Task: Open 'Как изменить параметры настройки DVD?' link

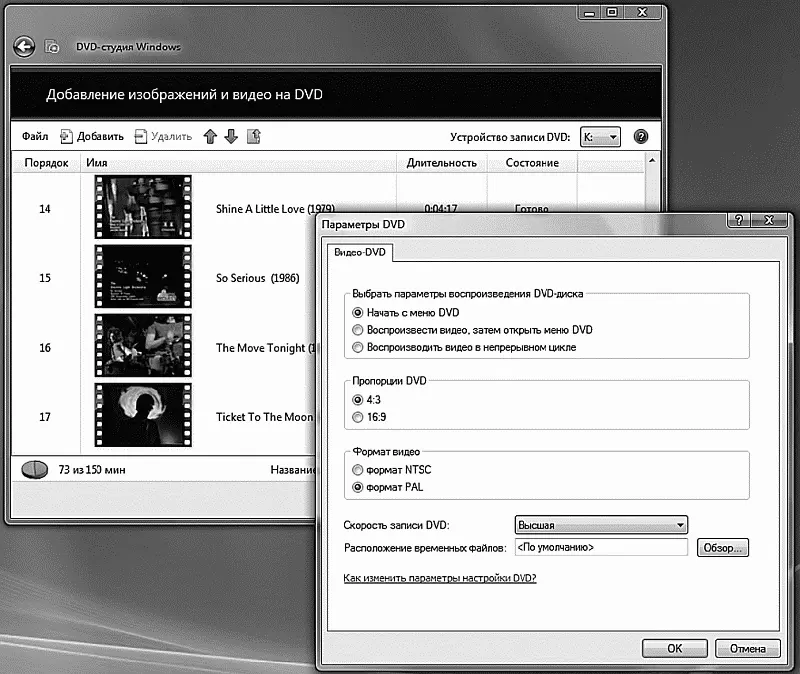Action: (440, 578)
